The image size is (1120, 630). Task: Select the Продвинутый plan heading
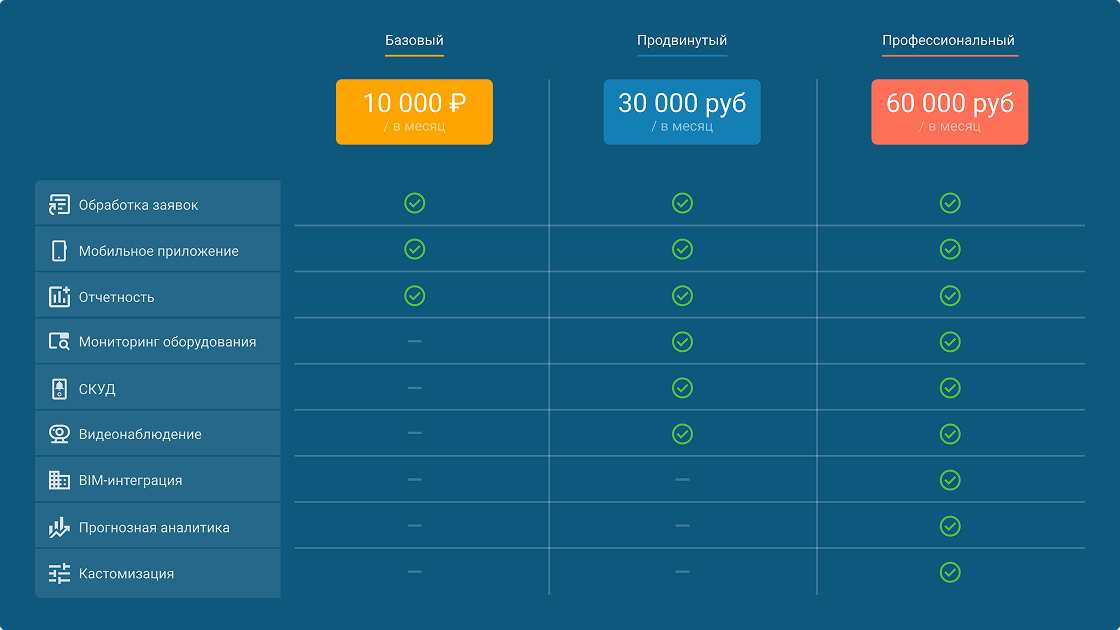click(x=682, y=41)
